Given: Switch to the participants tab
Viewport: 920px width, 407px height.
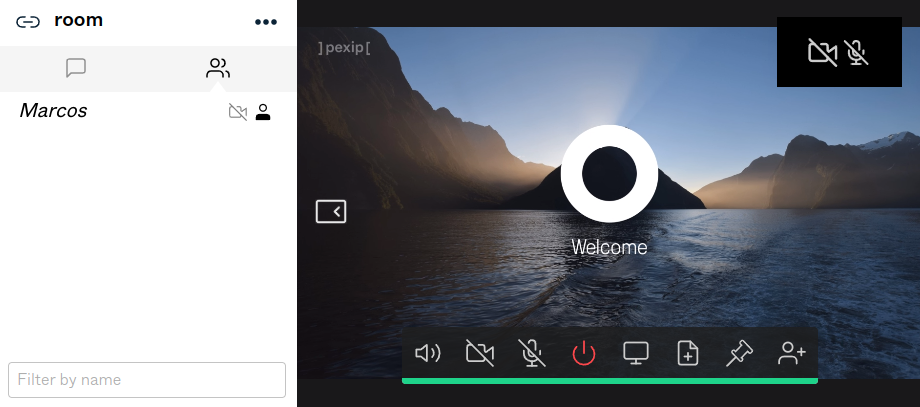Looking at the screenshot, I should click(218, 68).
